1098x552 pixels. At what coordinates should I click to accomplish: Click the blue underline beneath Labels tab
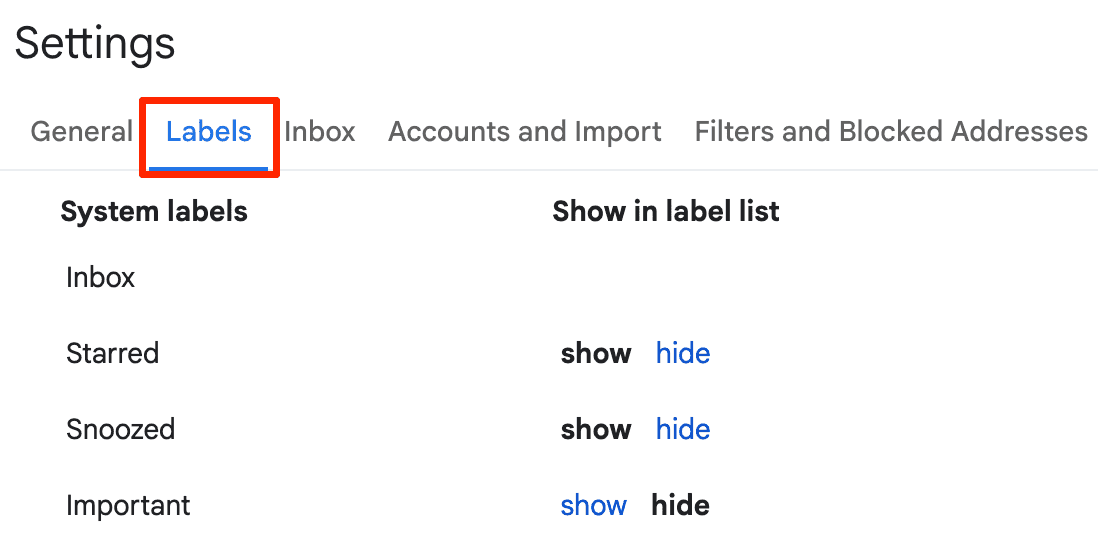pyautogui.click(x=209, y=168)
